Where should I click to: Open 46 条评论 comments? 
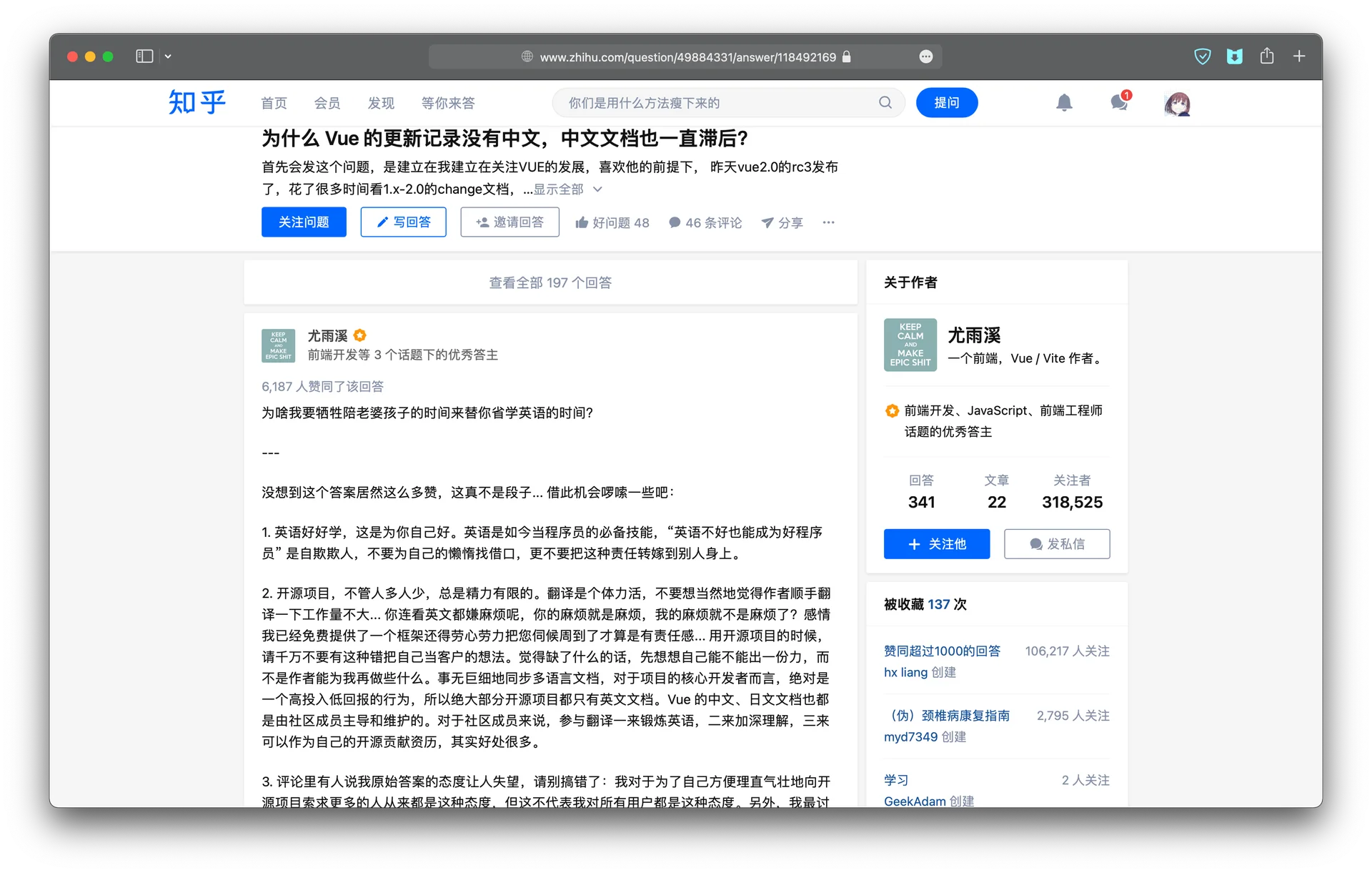click(705, 222)
